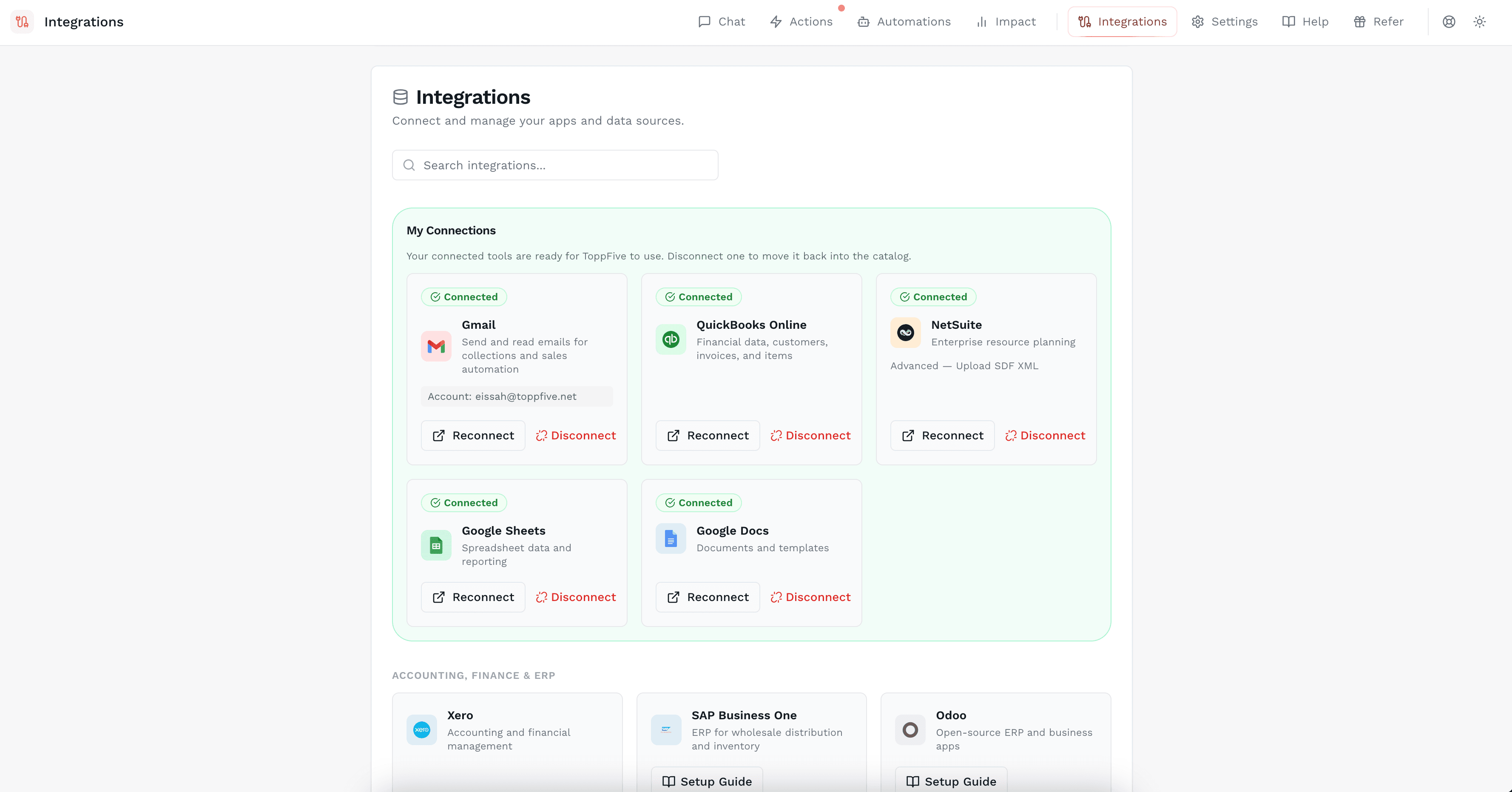Select the Integrations tab in navigation

1122,22
